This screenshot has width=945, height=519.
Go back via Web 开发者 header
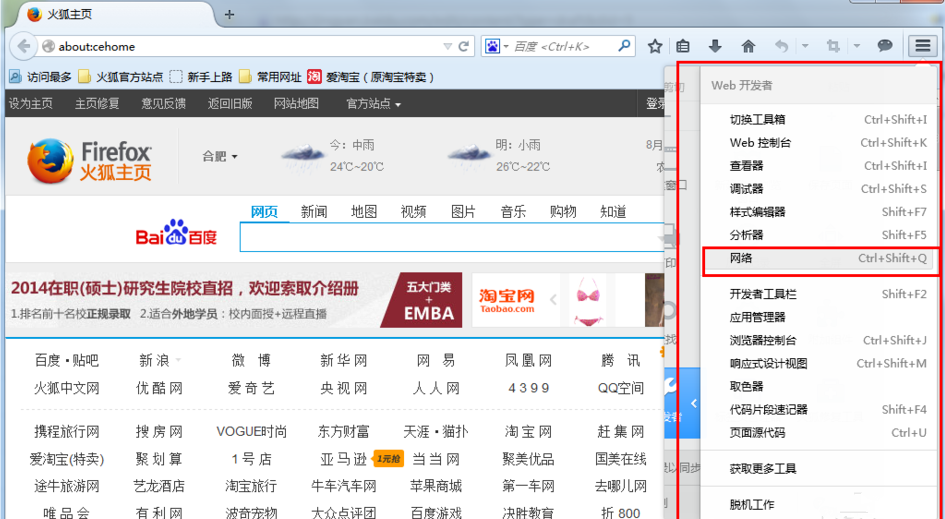coord(818,85)
